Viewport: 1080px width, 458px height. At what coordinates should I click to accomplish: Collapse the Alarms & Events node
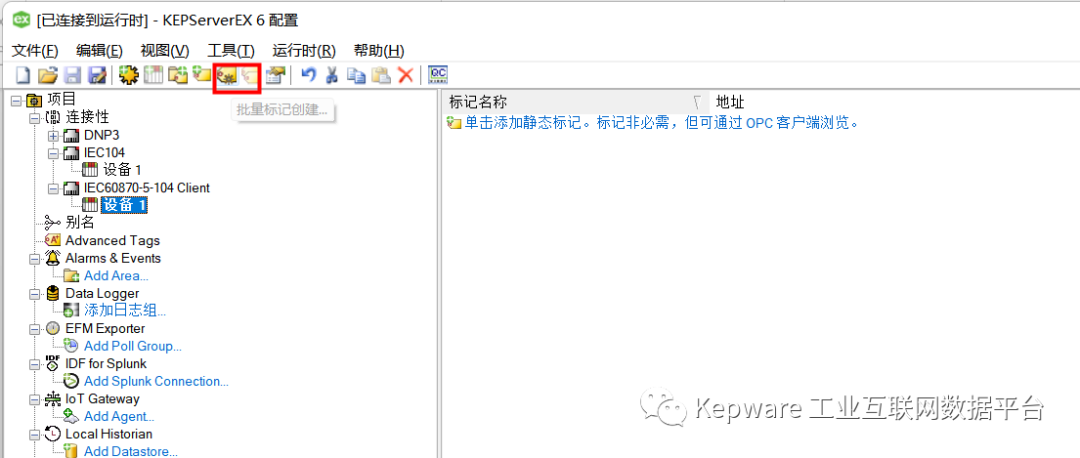click(34, 259)
